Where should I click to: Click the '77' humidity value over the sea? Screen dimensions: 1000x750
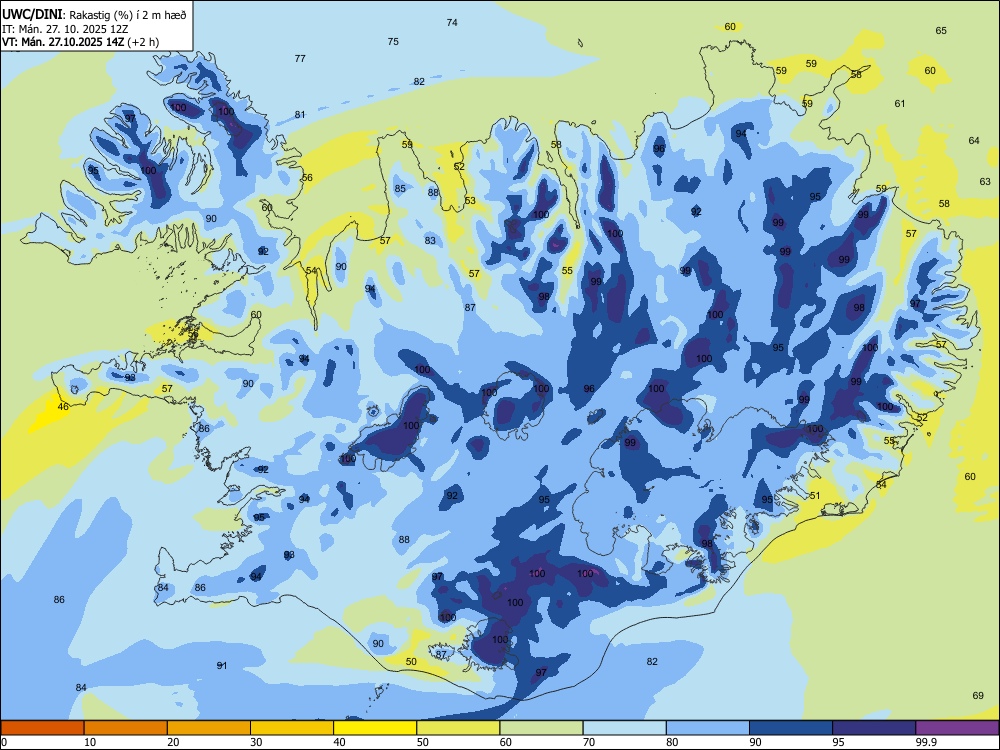(x=300, y=59)
